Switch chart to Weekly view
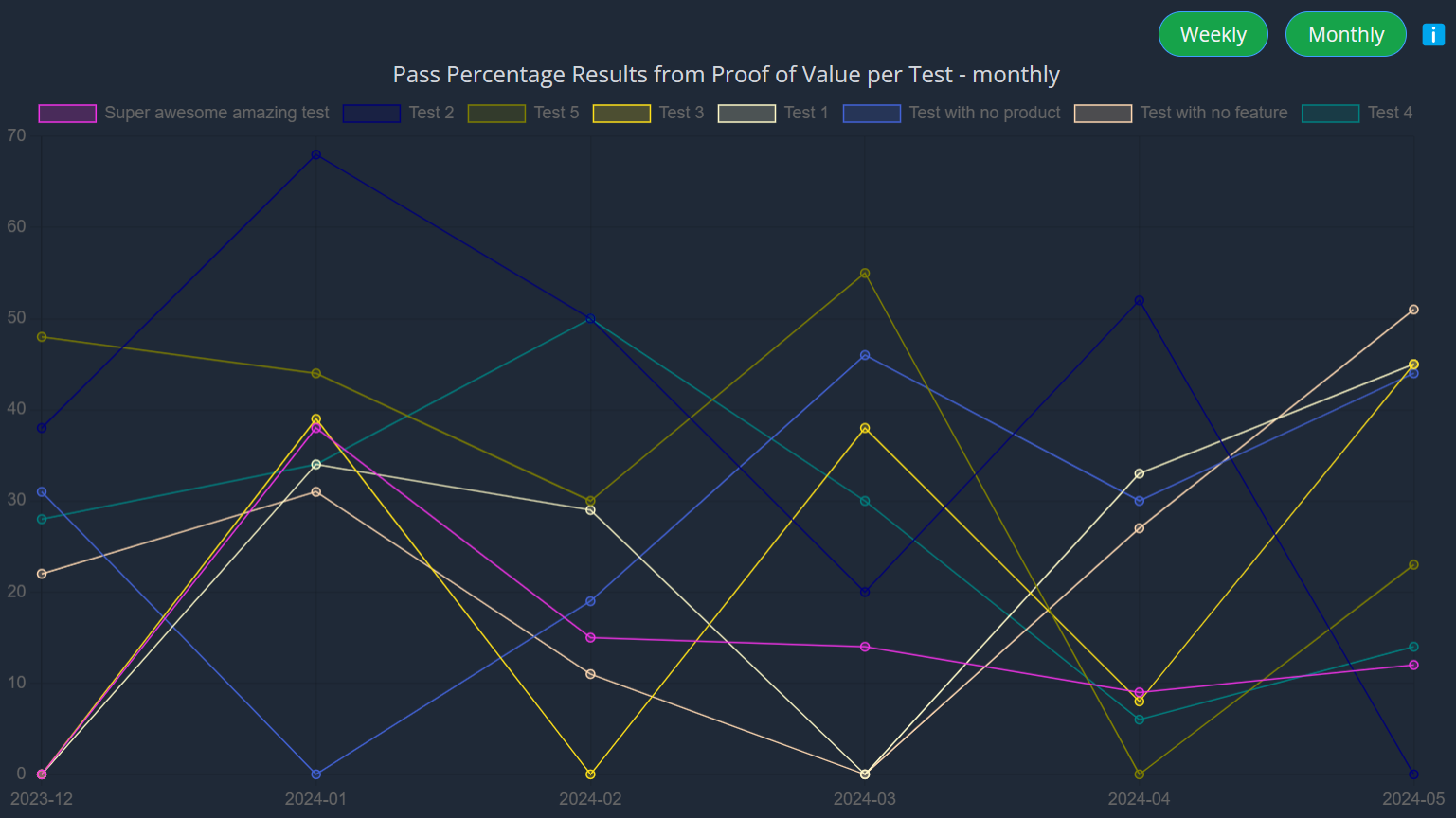Screen dimensions: 1456x818 [1213, 35]
